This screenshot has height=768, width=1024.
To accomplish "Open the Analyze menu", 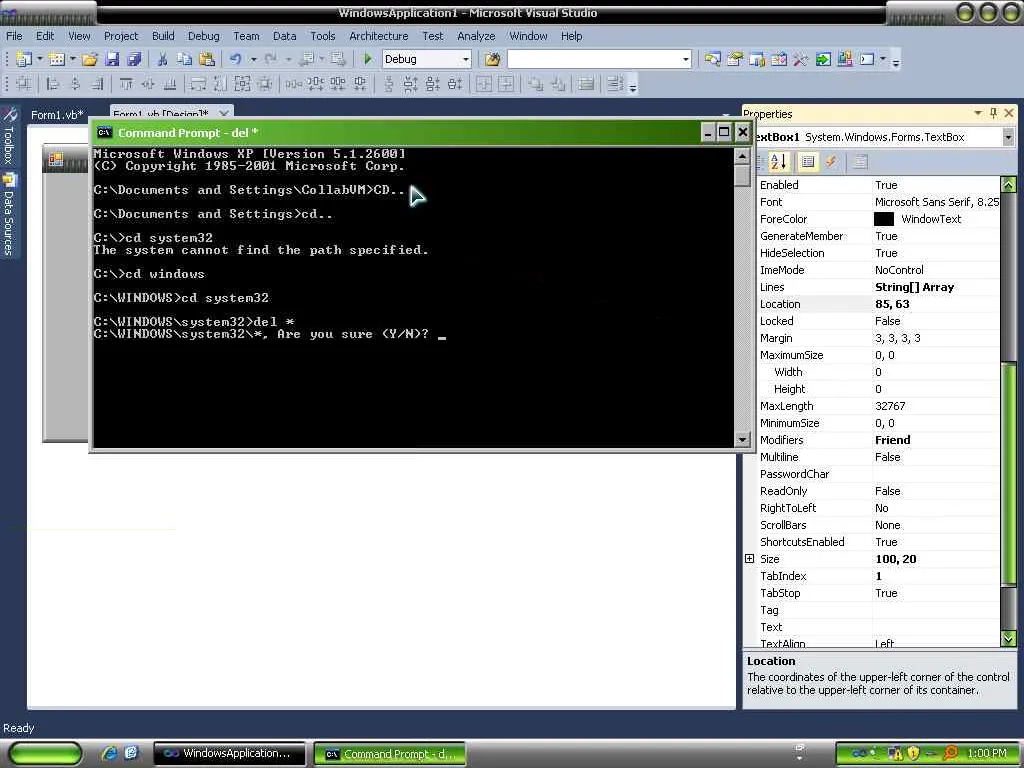I will [x=476, y=36].
